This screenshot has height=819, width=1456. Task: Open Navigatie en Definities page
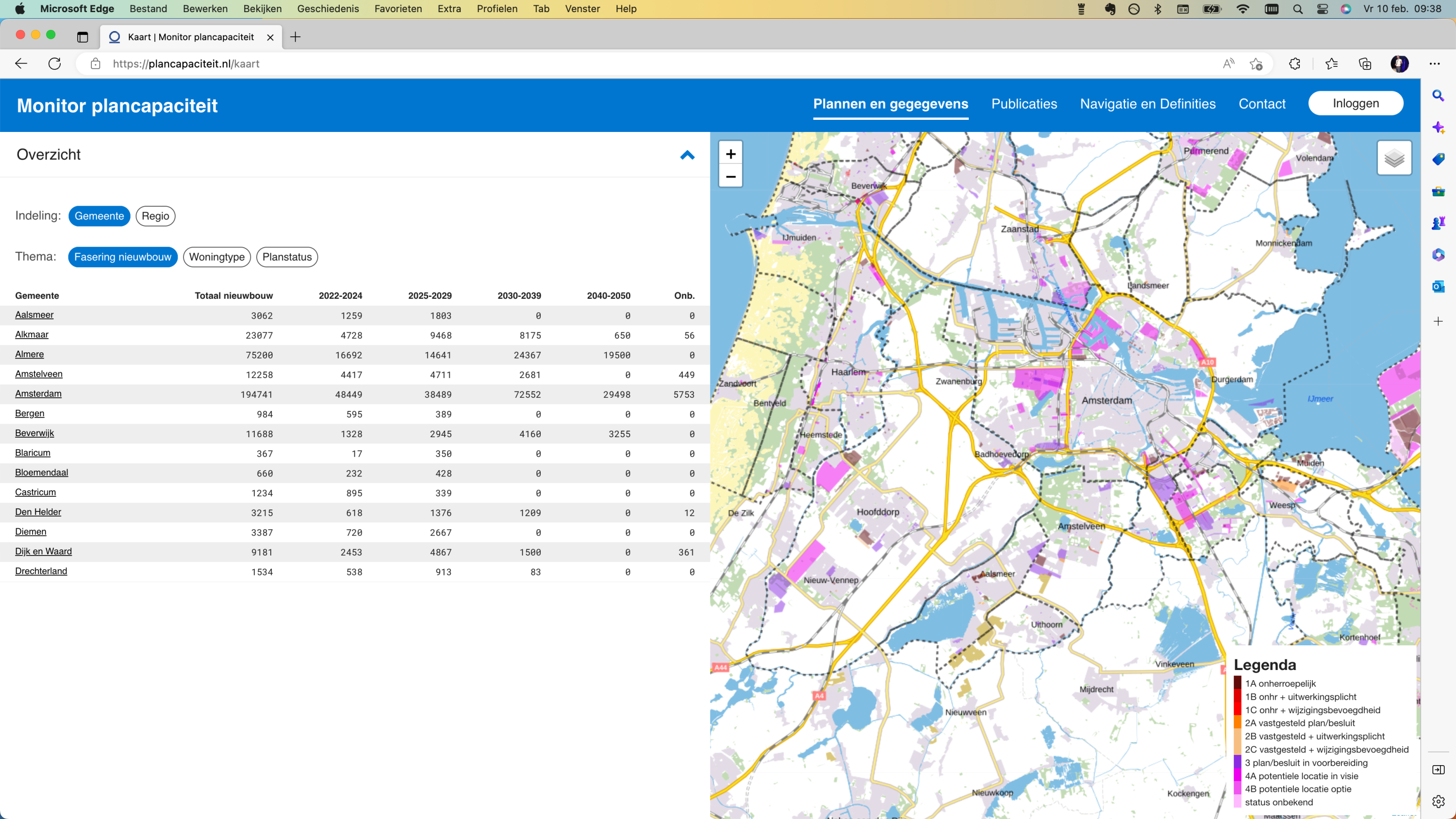(x=1147, y=104)
